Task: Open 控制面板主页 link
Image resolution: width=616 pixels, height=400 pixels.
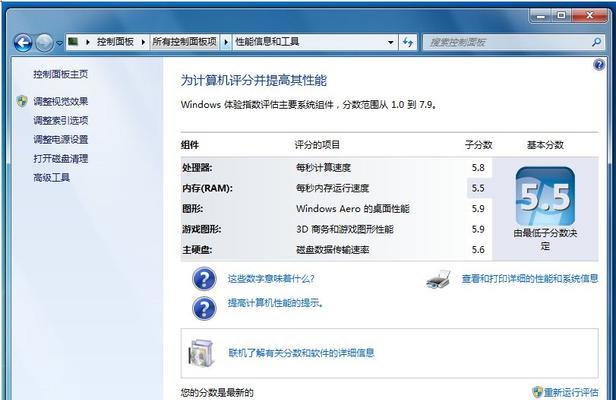Action: tap(60, 74)
